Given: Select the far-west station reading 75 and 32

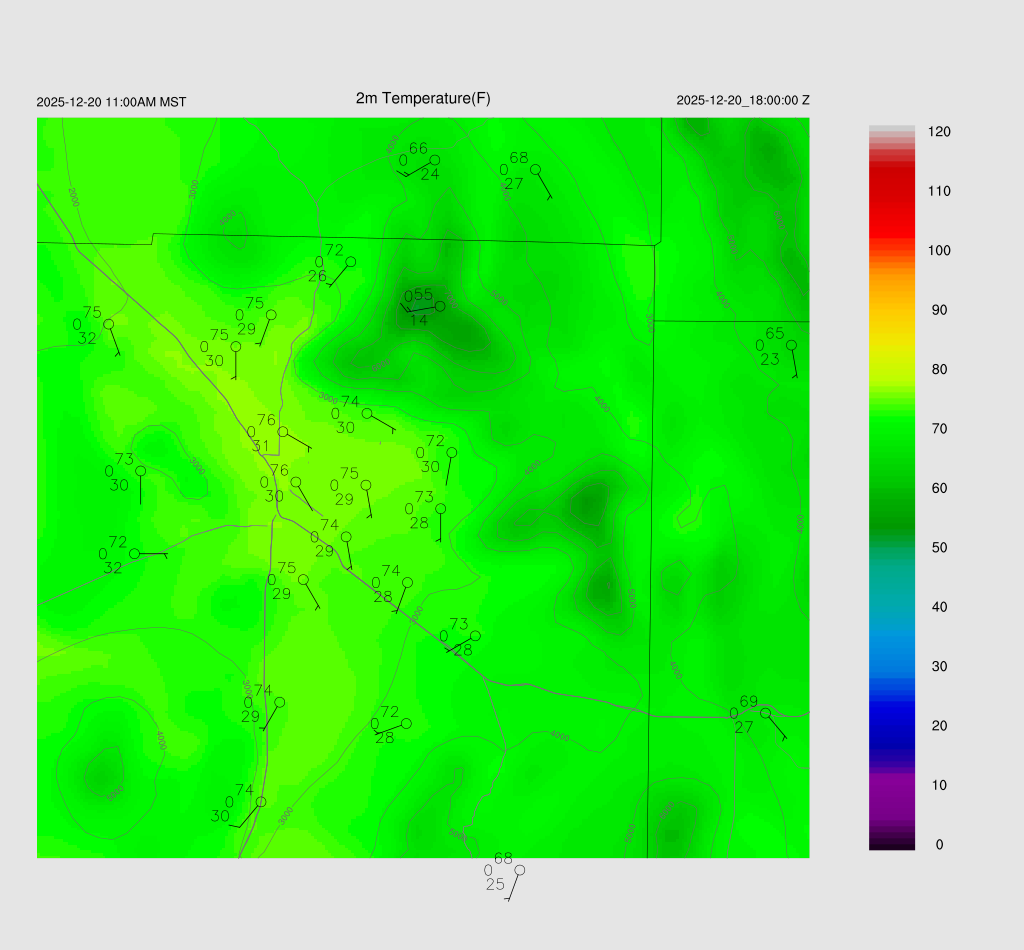Looking at the screenshot, I should pyautogui.click(x=108, y=324).
